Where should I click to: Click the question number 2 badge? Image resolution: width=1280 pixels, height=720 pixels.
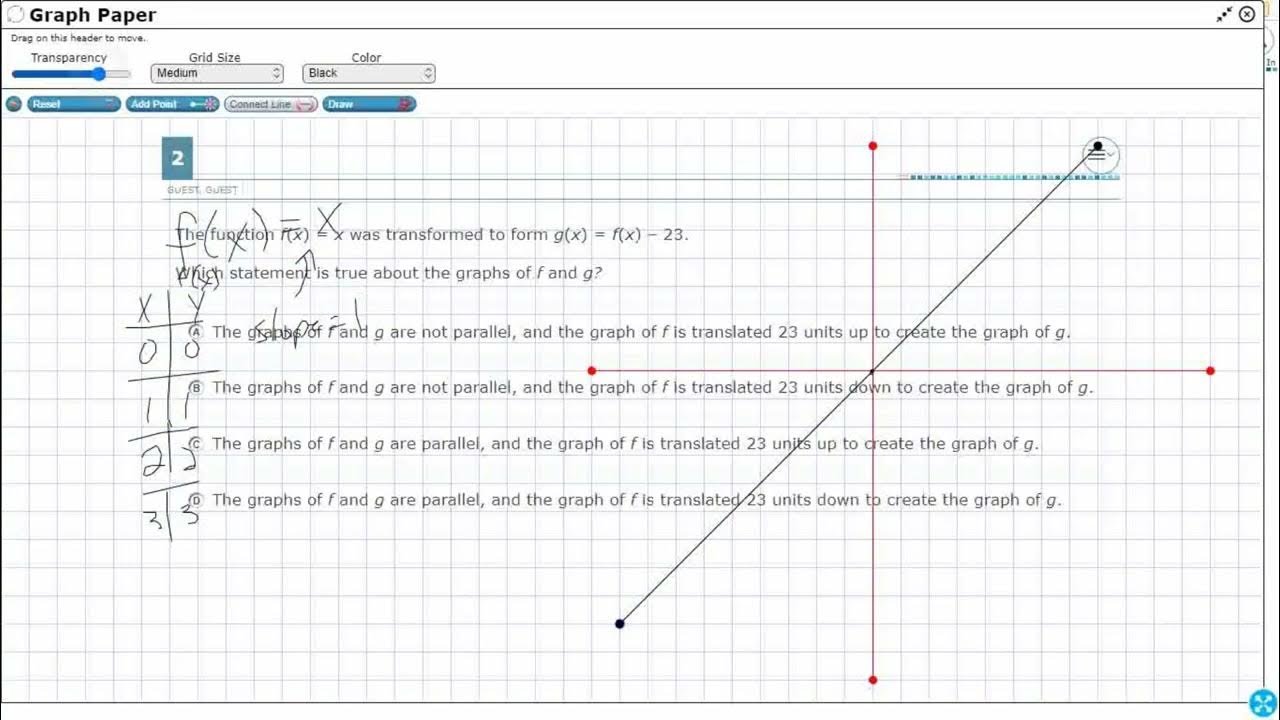(x=177, y=158)
